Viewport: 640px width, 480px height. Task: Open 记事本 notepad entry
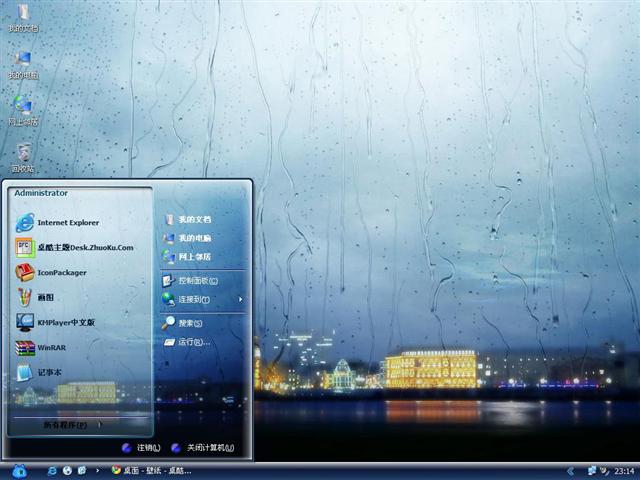click(39, 372)
